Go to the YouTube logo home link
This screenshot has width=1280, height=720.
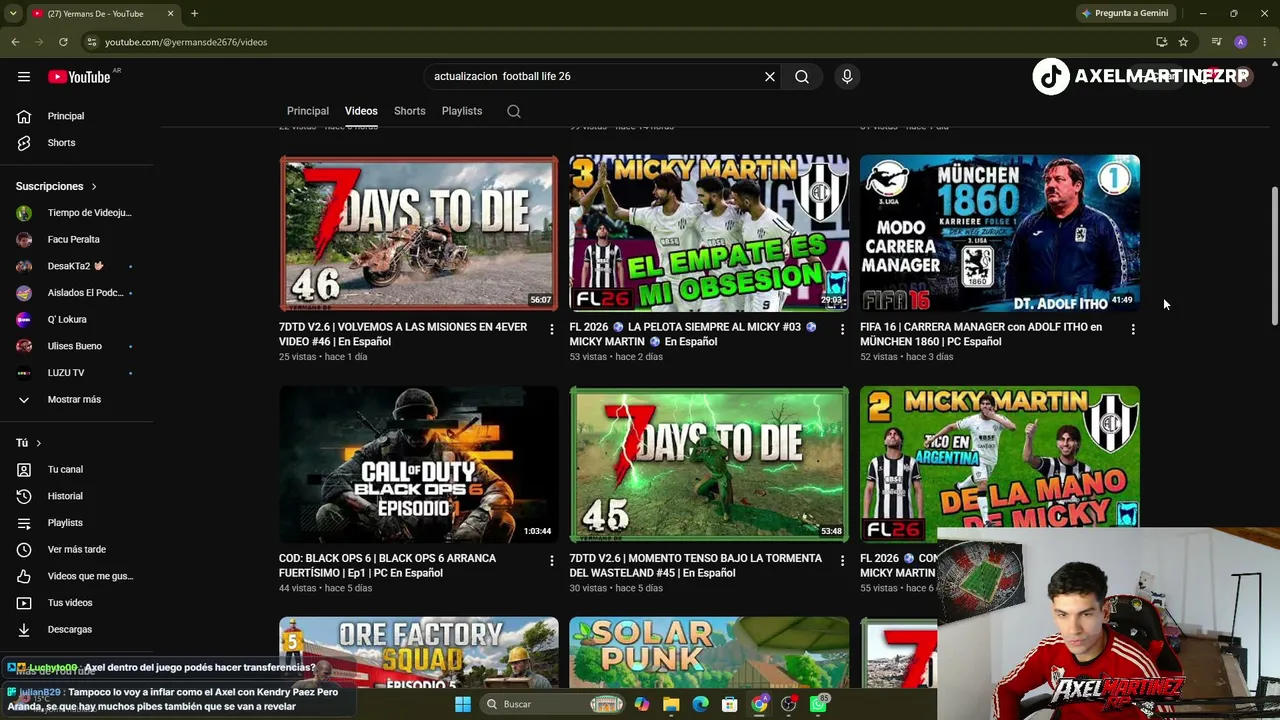(80, 77)
